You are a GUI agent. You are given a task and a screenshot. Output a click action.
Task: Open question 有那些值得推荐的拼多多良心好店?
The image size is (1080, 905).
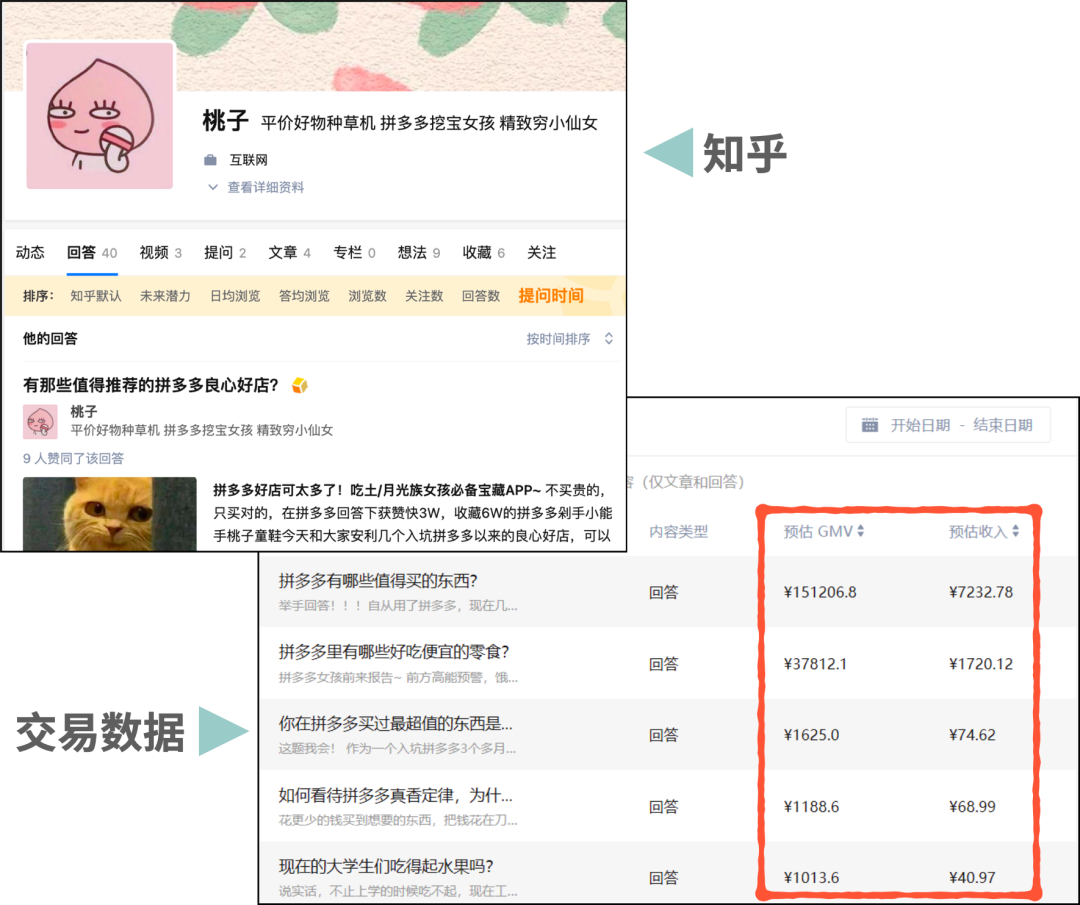[x=150, y=385]
